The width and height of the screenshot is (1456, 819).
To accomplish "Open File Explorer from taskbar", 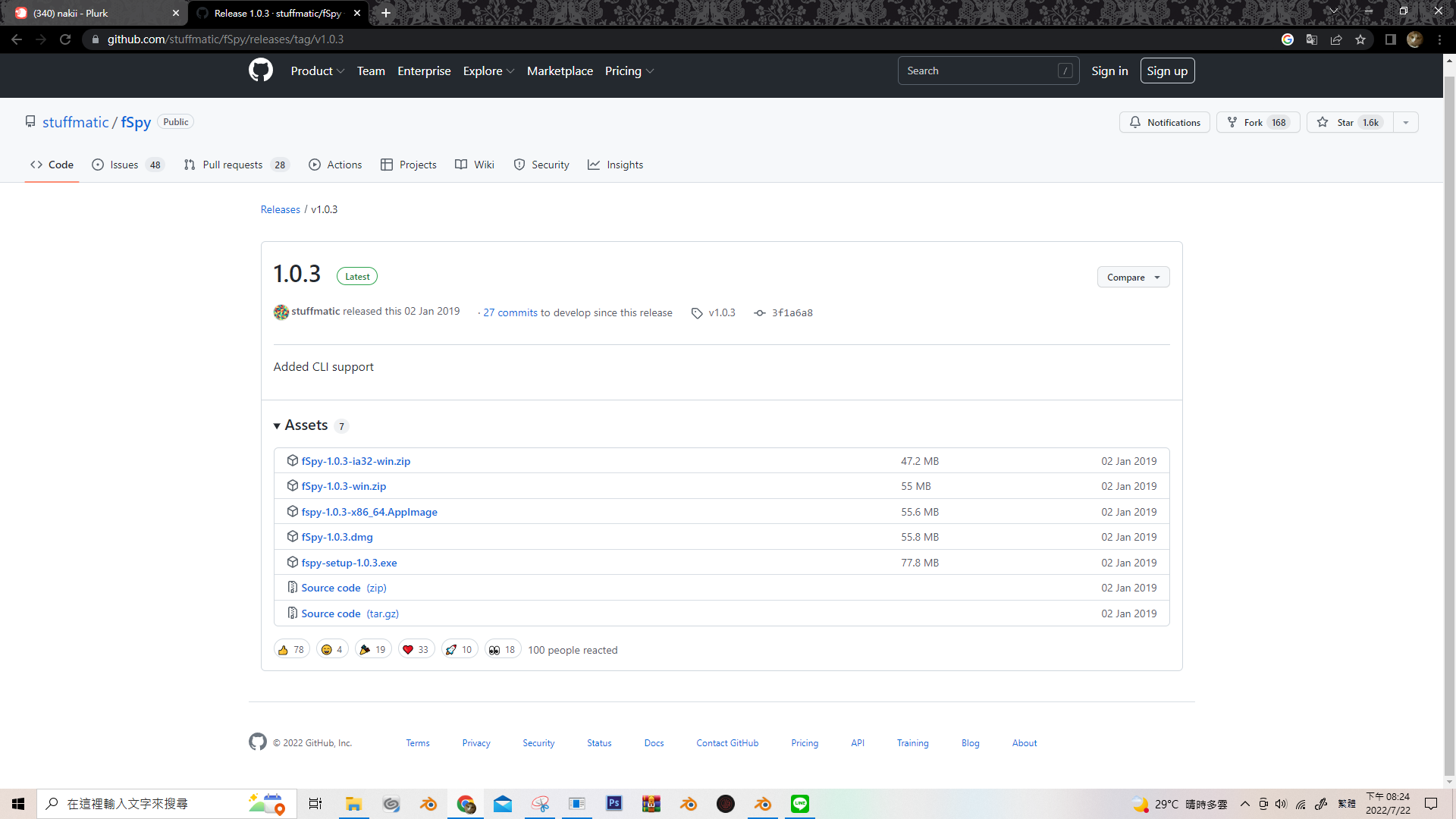I will [353, 804].
